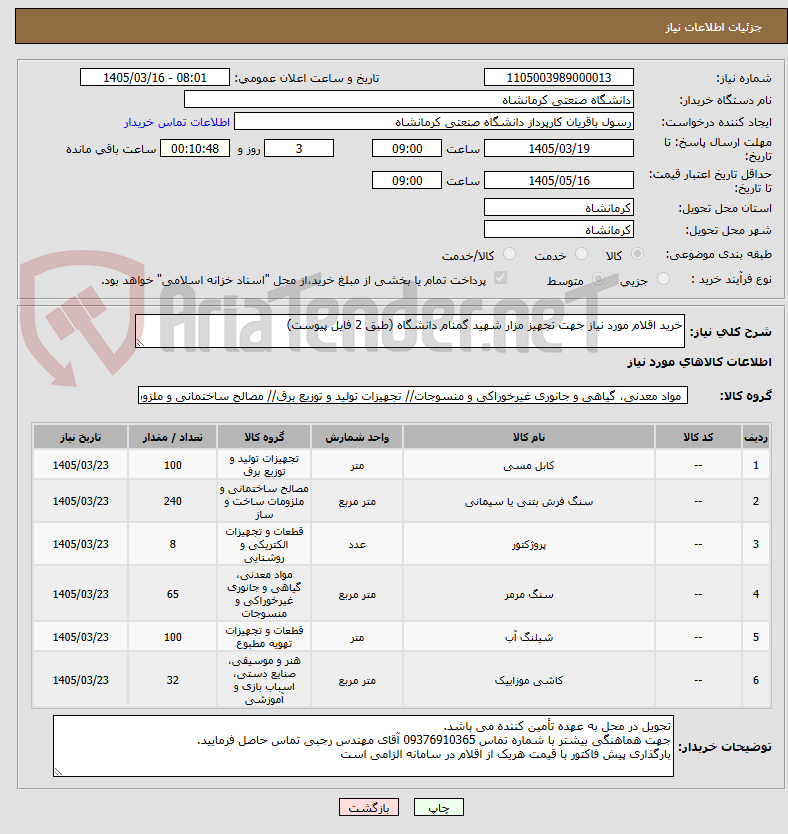The height and width of the screenshot is (834, 788).
Task: Select the کالا/خدمت radio button
Action: click(x=509, y=254)
